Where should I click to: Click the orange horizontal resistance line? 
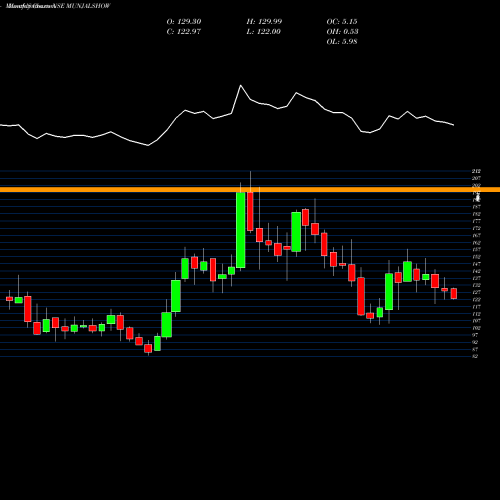(250, 190)
